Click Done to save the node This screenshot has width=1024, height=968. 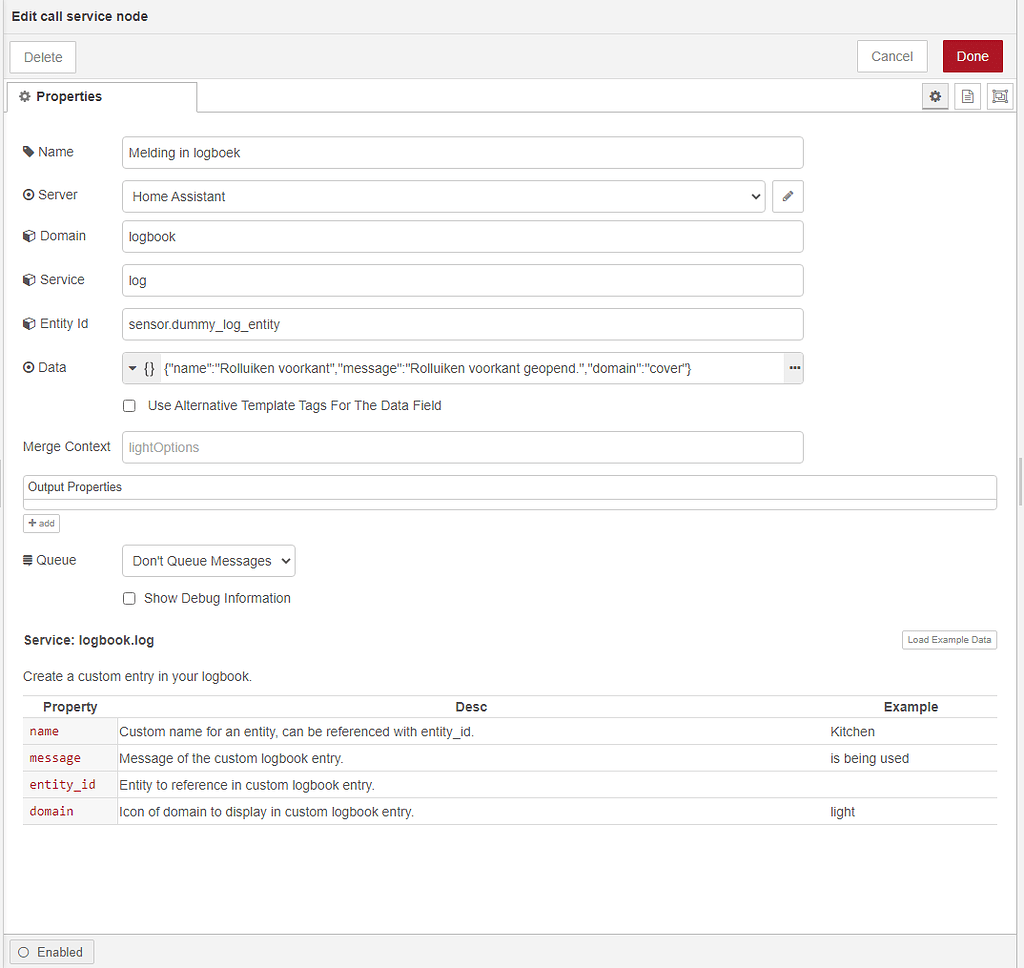(972, 56)
